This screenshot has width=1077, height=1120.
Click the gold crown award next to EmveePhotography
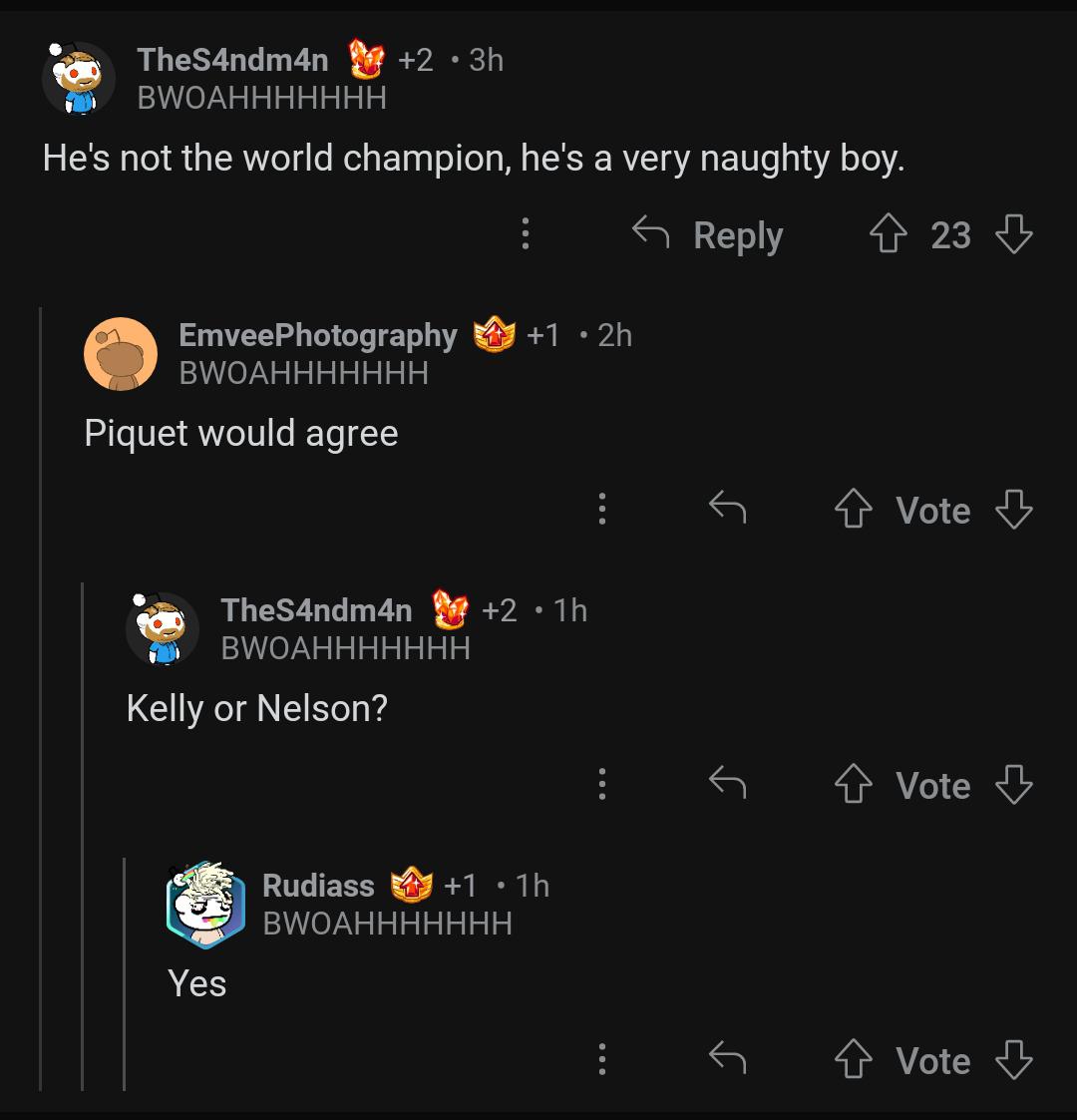tap(493, 334)
